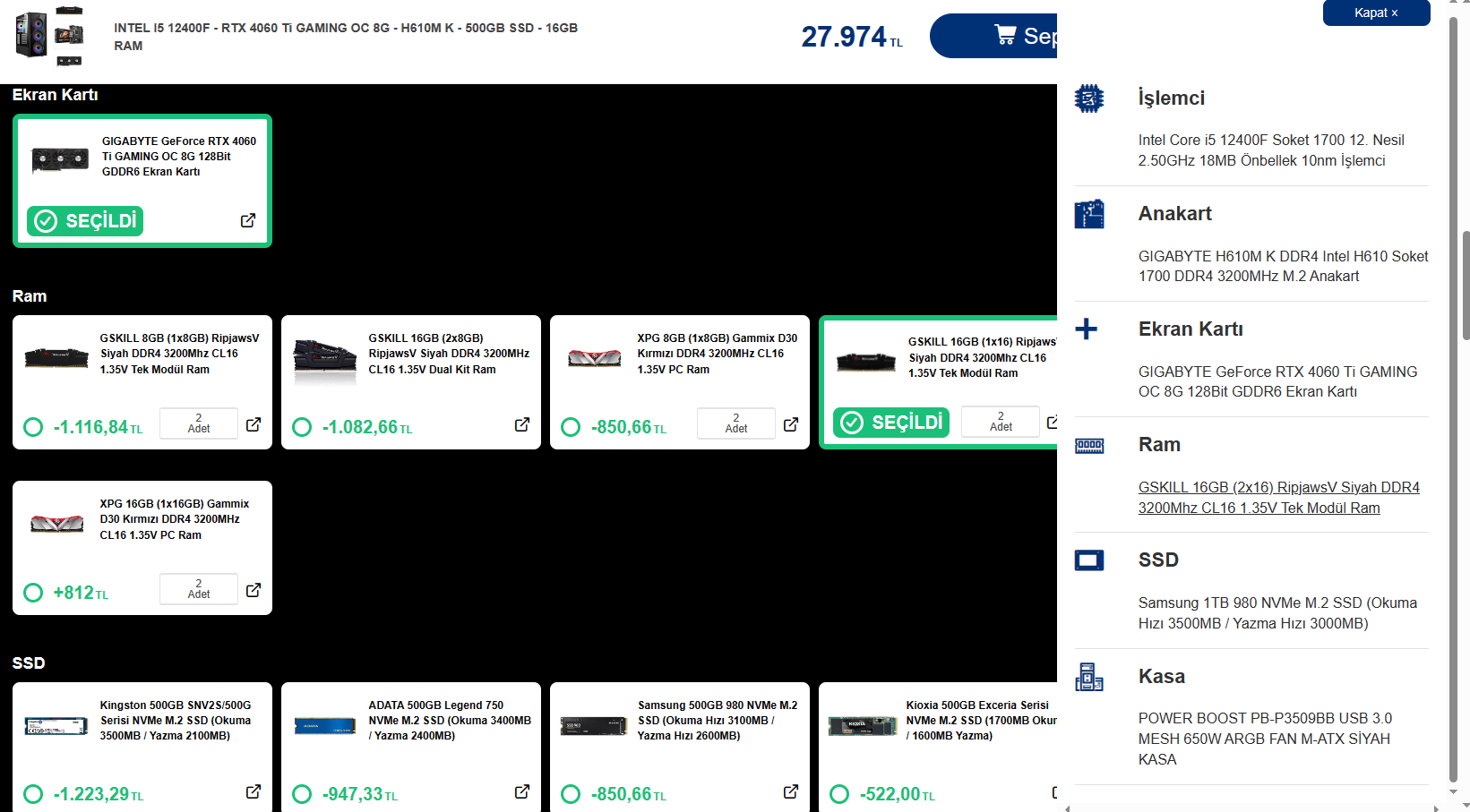
Task: Click the GIGABYTE RTX 4060 Ti card image
Action: pos(60,159)
